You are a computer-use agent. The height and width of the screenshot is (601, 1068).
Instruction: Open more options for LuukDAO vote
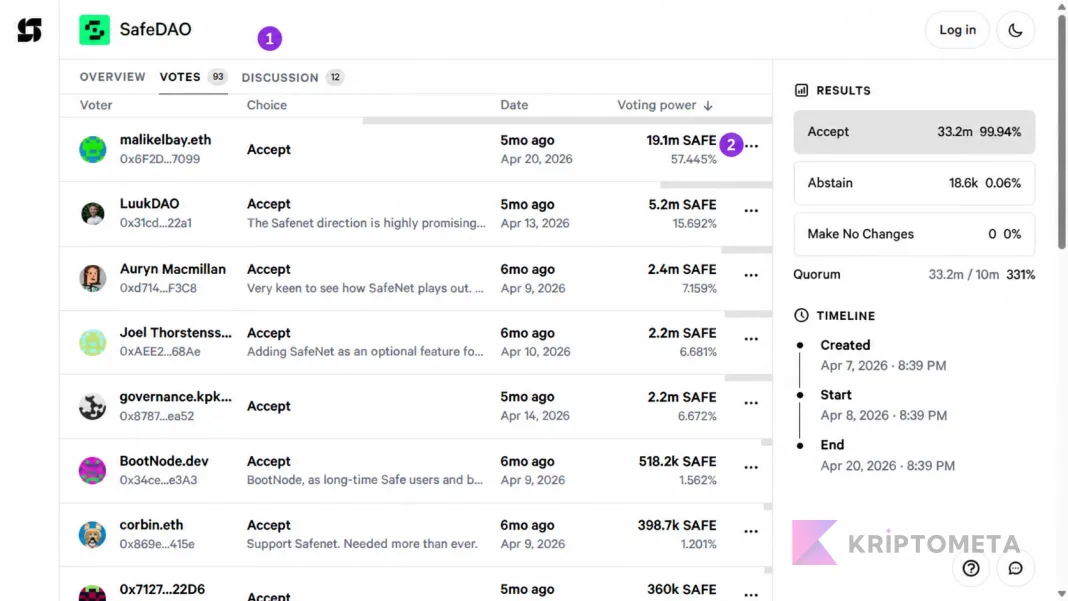(751, 211)
